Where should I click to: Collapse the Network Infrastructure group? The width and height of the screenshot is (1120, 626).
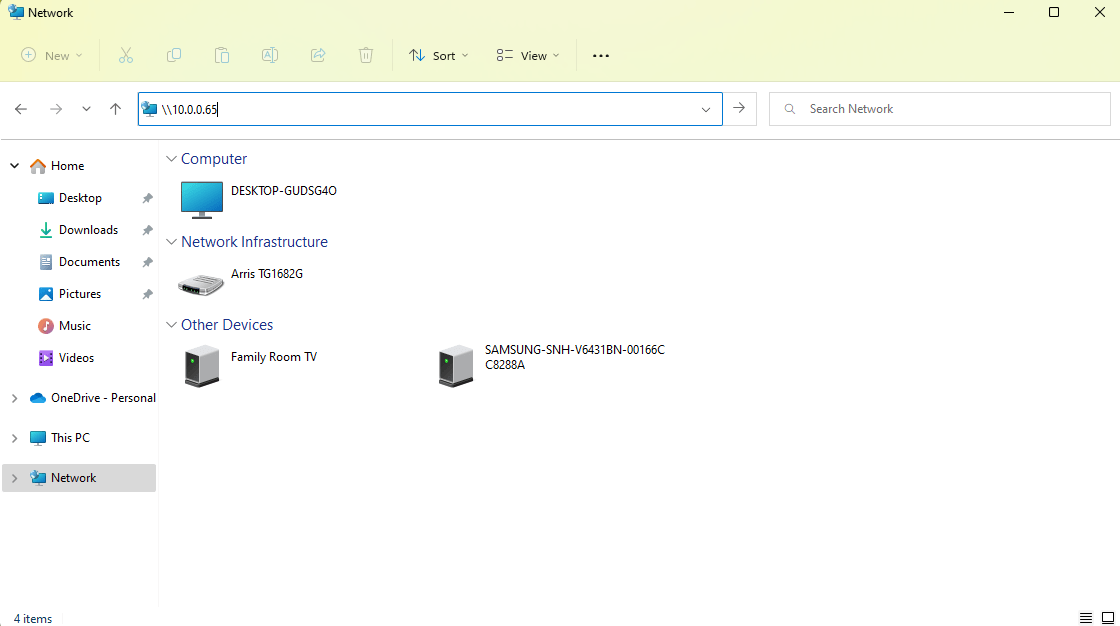point(171,242)
